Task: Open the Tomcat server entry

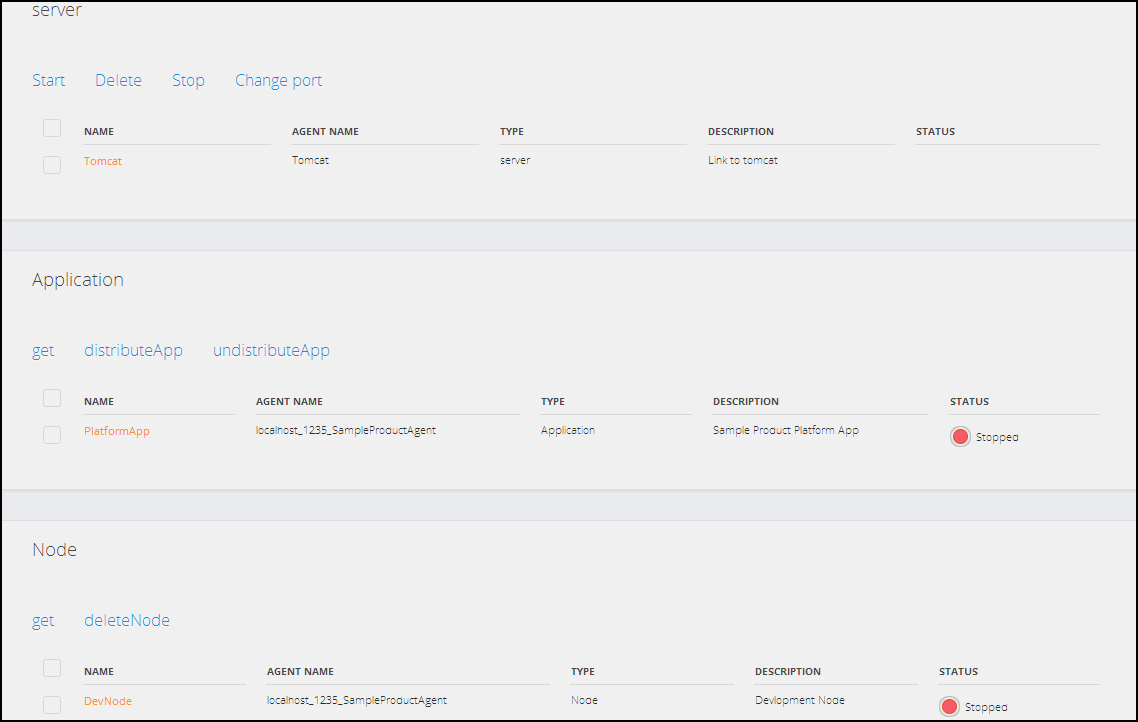Action: (x=103, y=161)
